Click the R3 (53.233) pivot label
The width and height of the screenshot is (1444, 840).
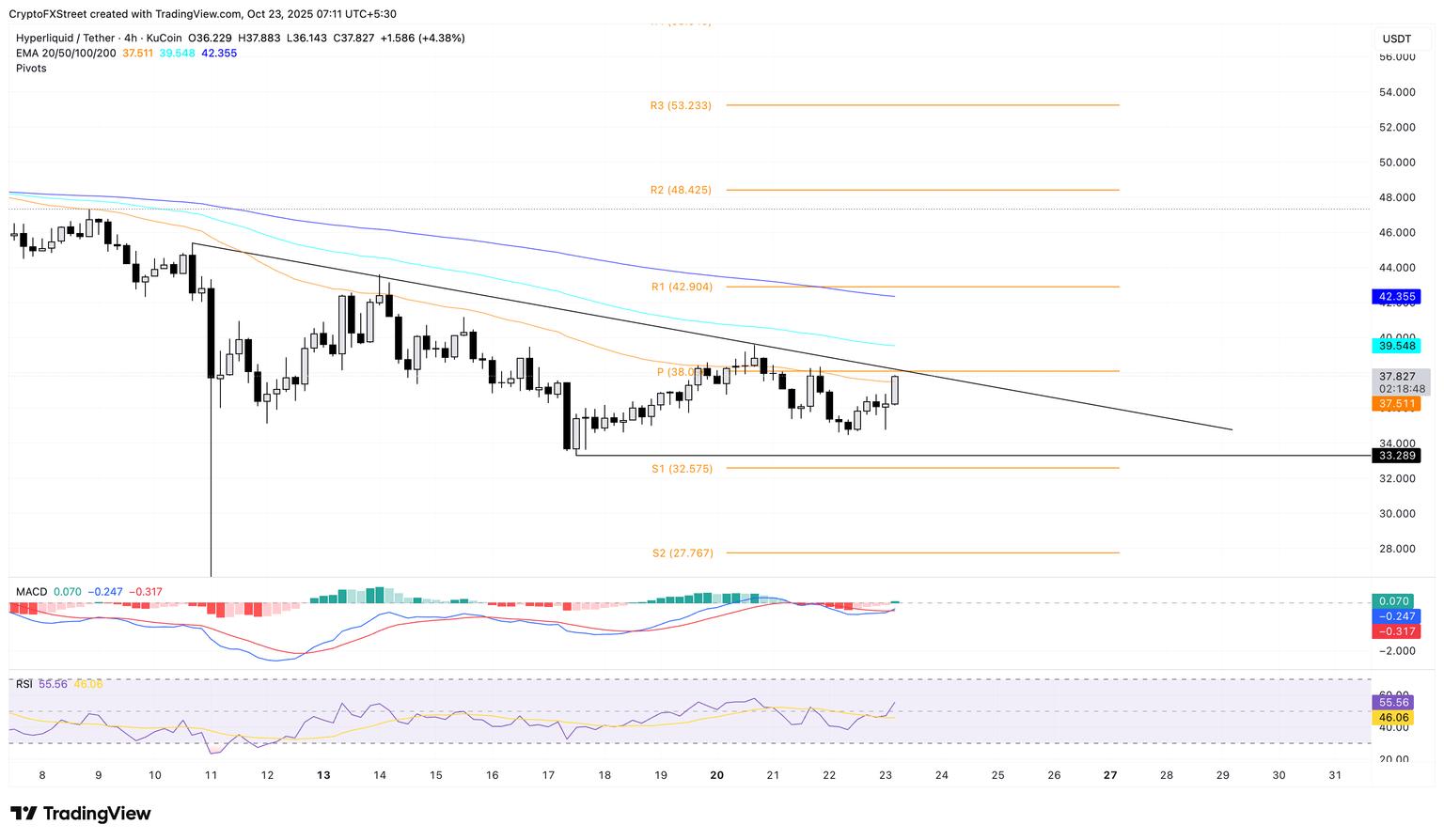(x=681, y=106)
